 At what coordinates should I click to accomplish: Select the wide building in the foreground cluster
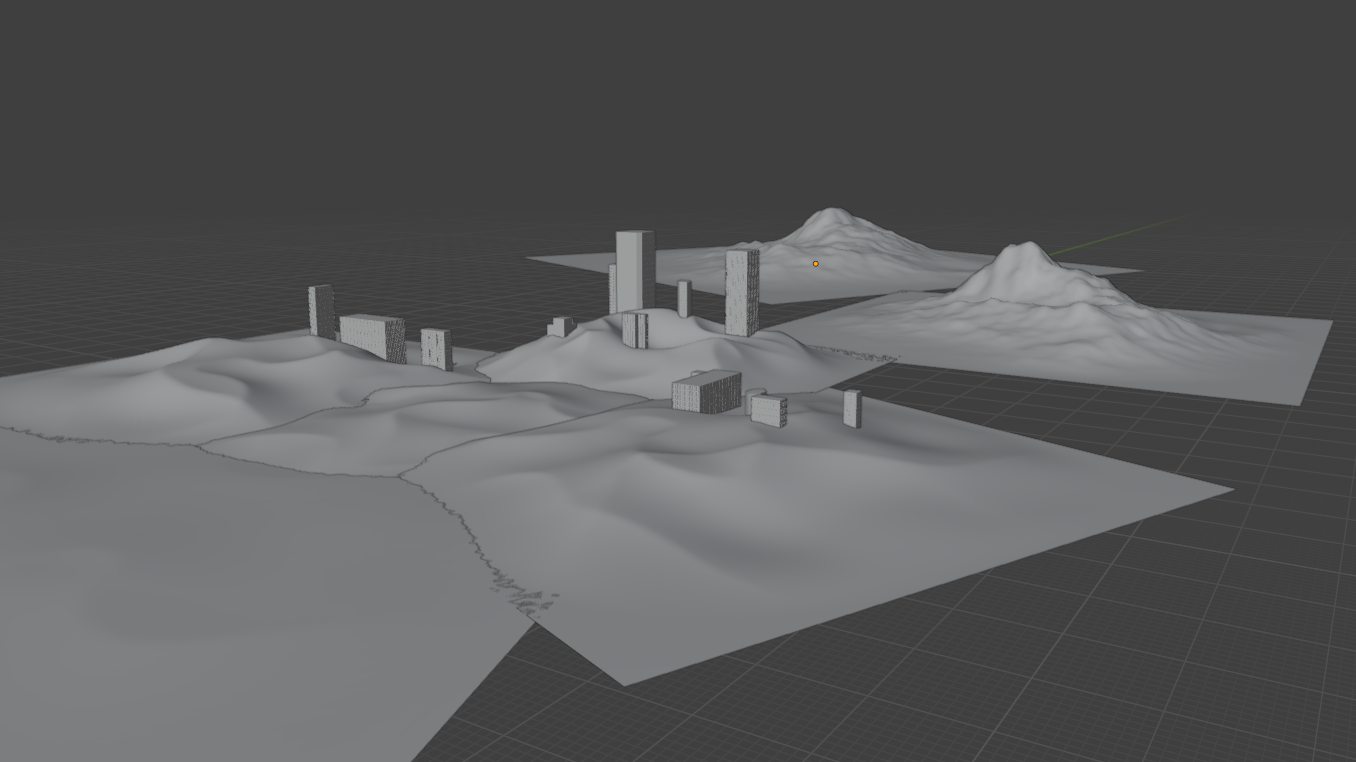[706, 391]
